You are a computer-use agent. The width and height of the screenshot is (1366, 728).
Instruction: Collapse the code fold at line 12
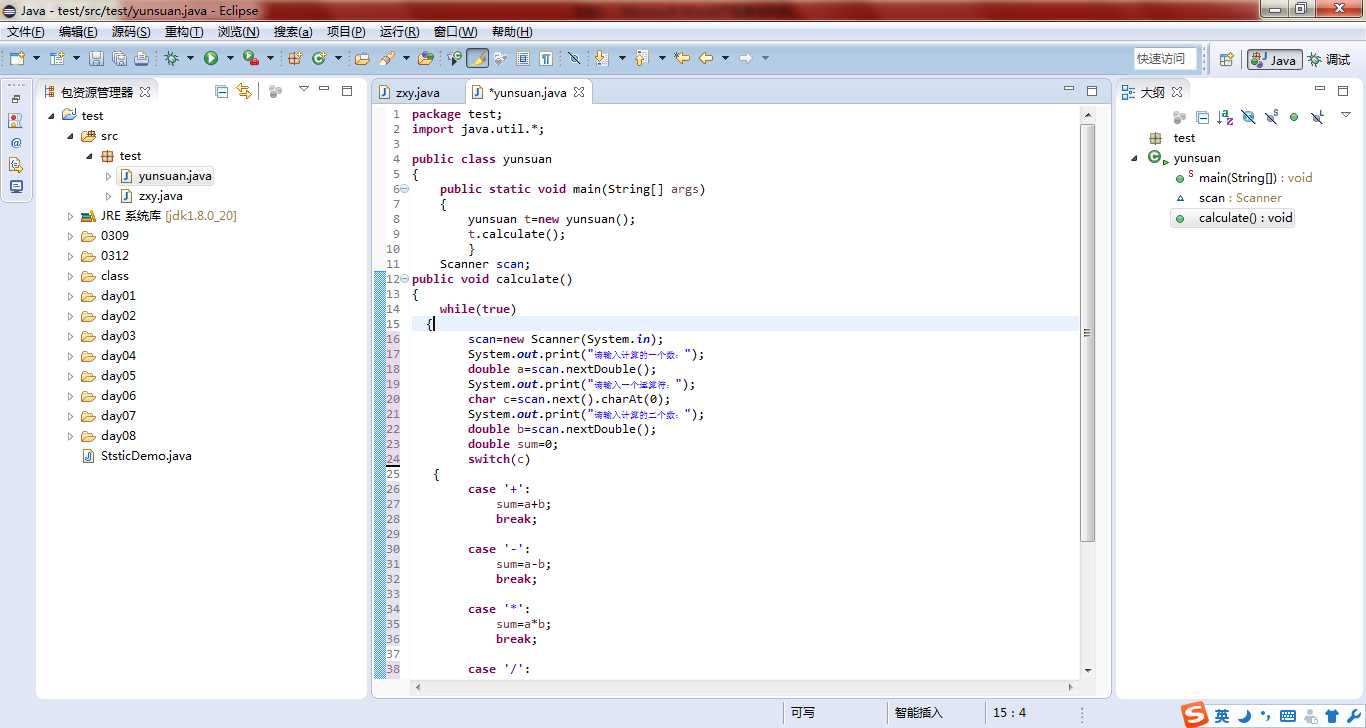tap(404, 279)
